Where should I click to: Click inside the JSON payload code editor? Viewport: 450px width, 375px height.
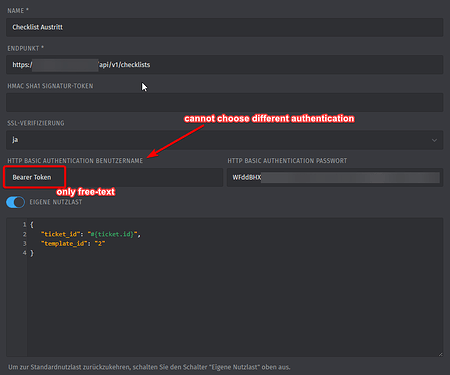(x=224, y=287)
